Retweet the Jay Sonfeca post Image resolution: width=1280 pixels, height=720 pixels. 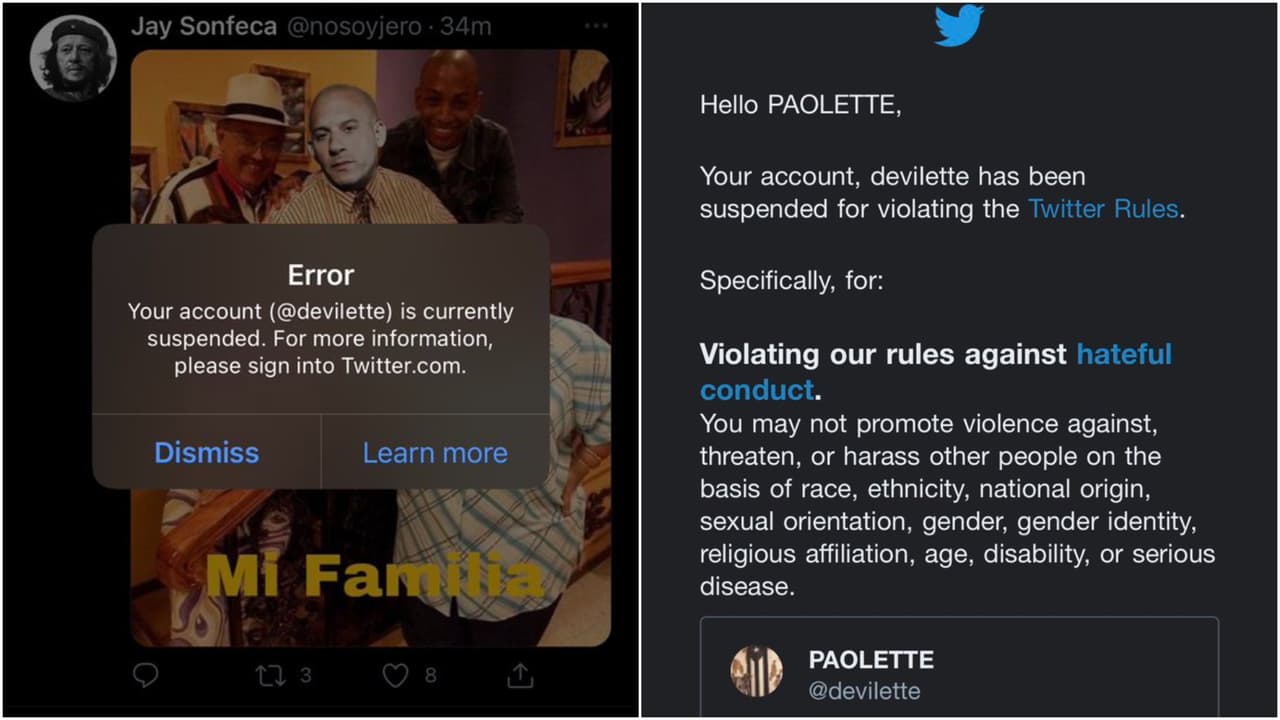[271, 677]
